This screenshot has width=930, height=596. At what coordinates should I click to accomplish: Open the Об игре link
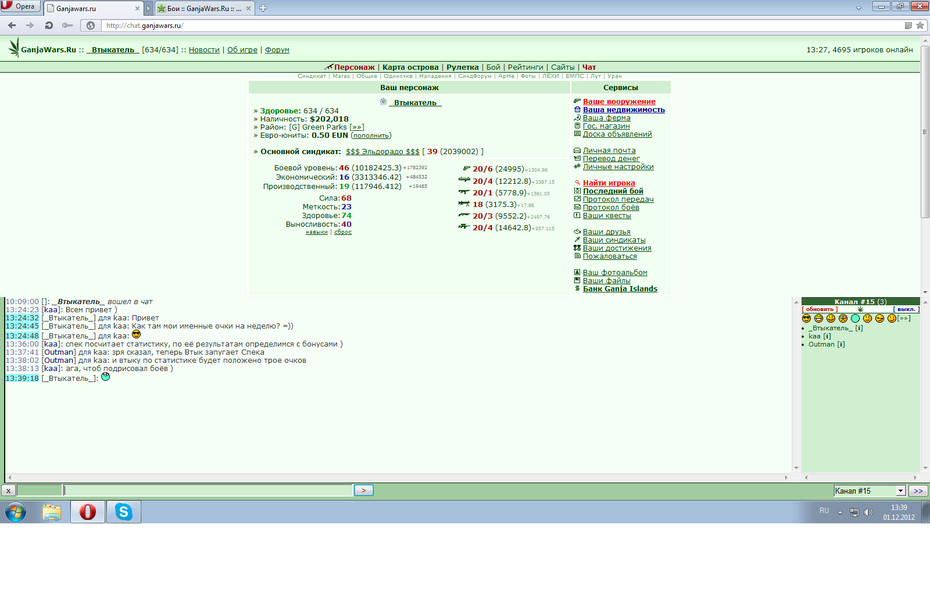[242, 50]
